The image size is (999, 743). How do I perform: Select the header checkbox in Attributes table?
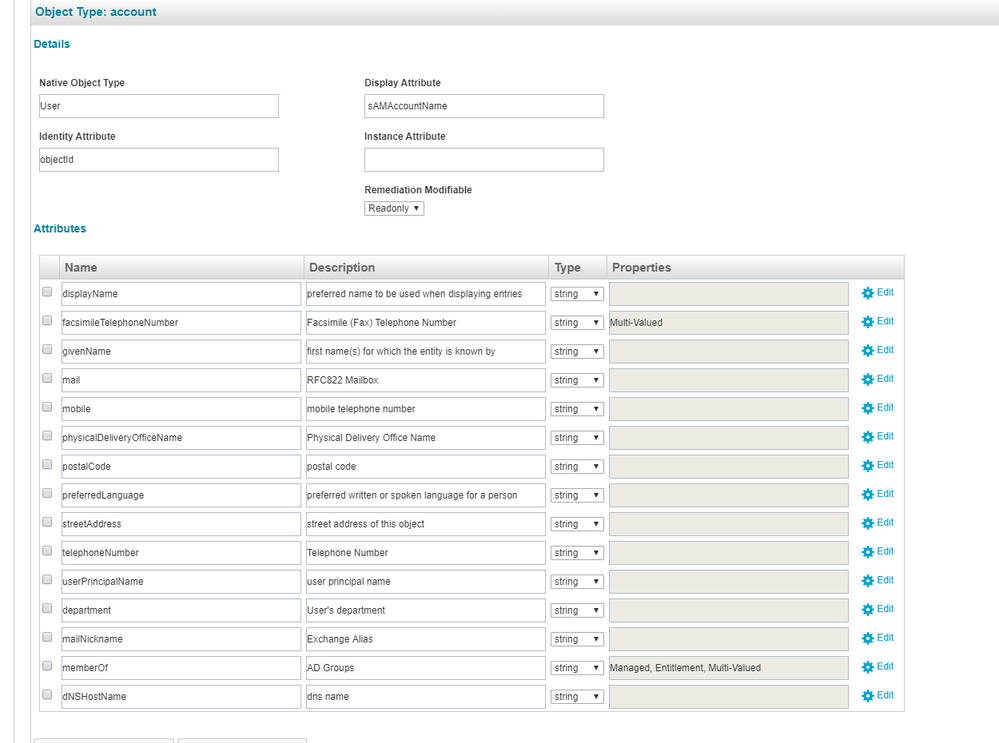(47, 267)
